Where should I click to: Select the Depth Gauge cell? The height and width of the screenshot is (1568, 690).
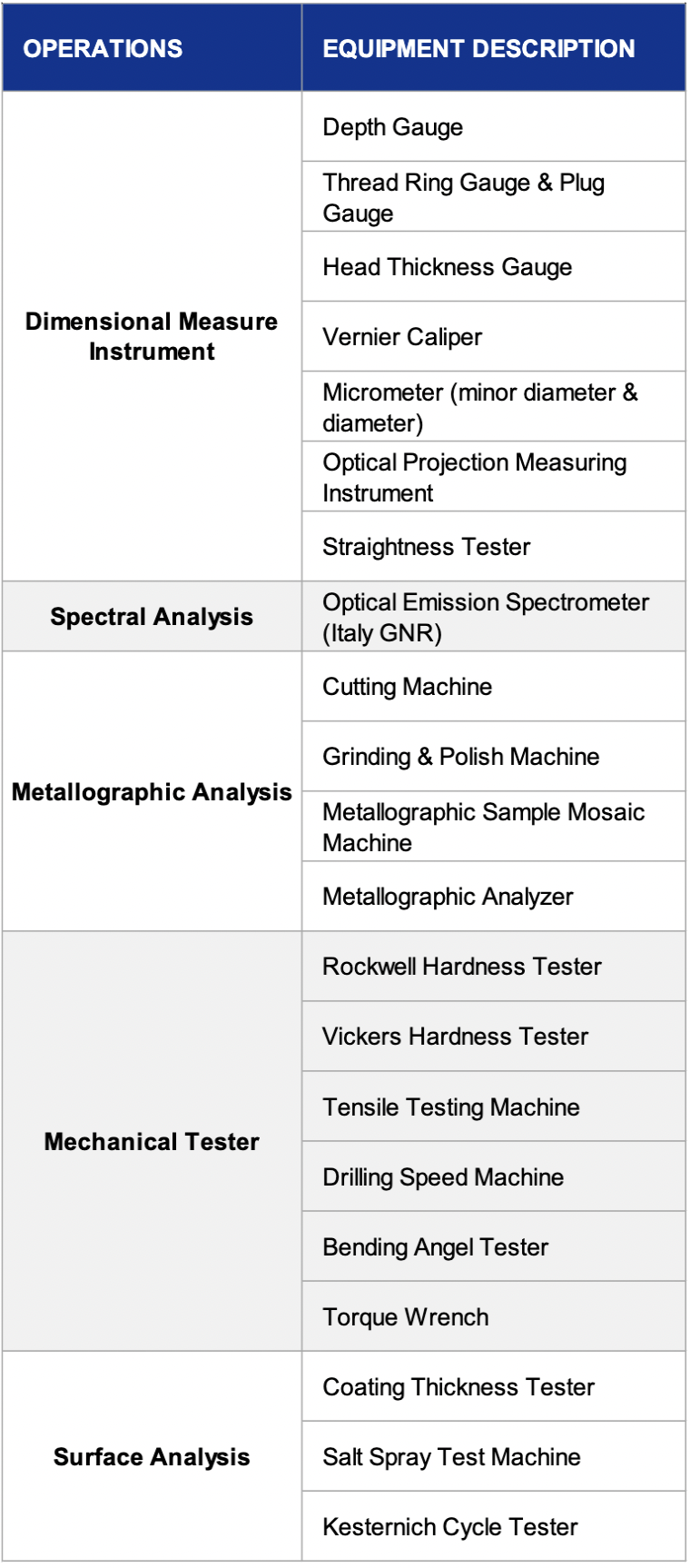tap(494, 127)
